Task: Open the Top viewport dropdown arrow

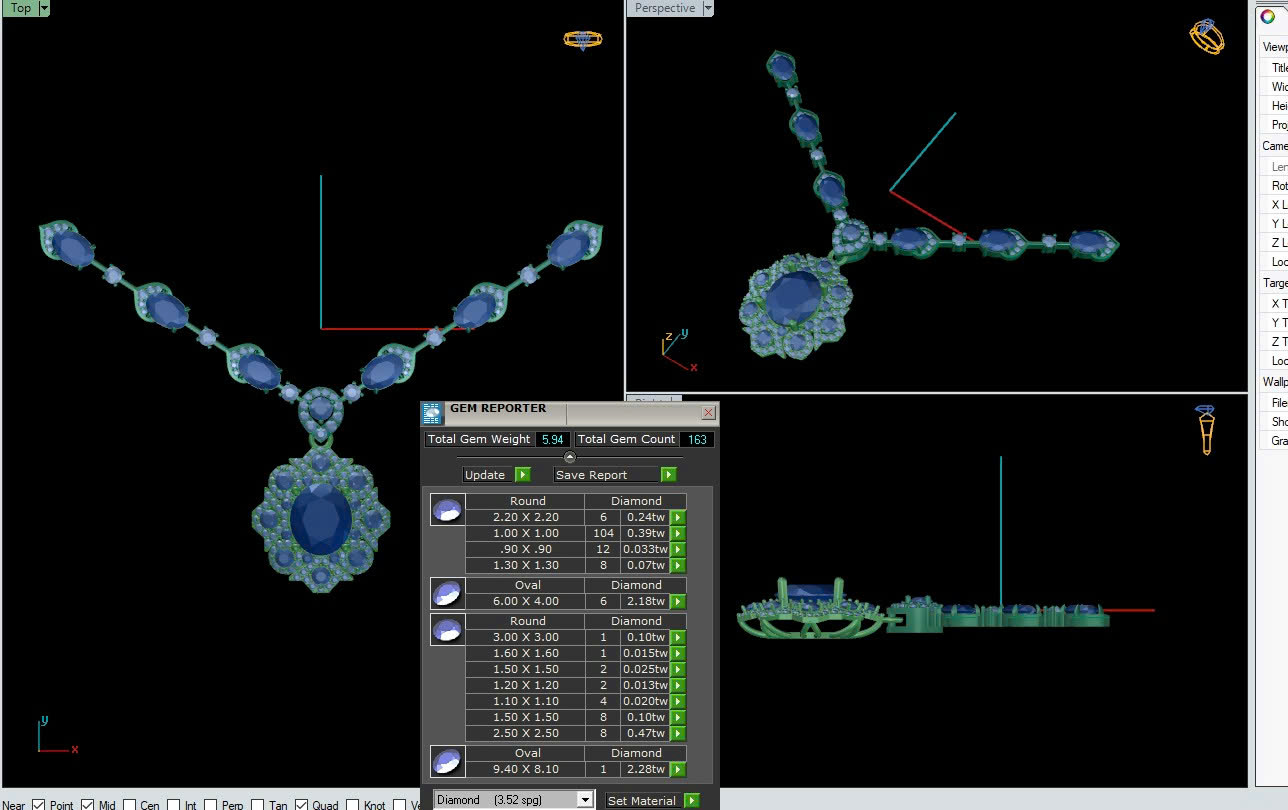Action: tap(44, 8)
